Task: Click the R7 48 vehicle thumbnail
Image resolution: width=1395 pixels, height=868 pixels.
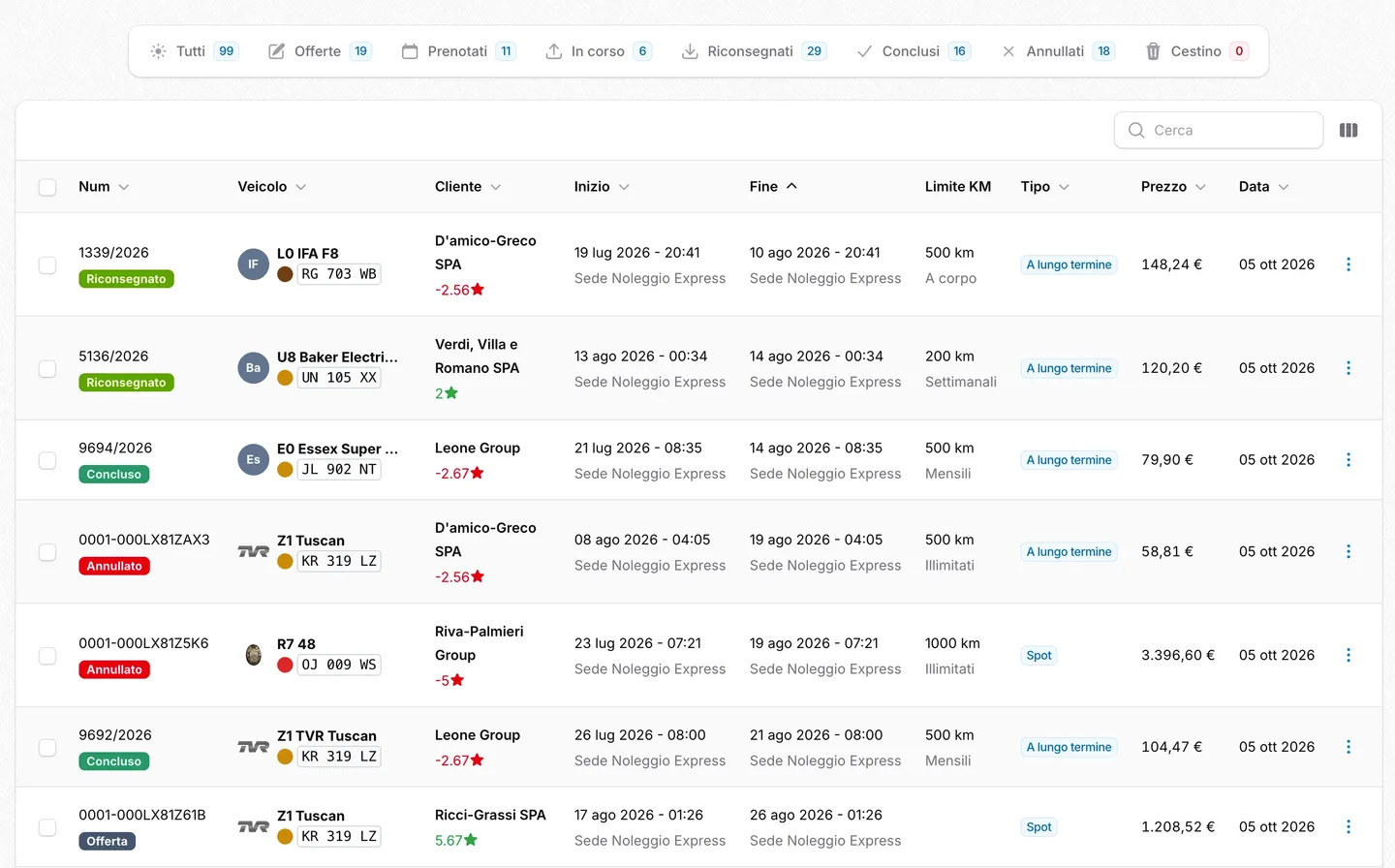Action: pyautogui.click(x=253, y=655)
